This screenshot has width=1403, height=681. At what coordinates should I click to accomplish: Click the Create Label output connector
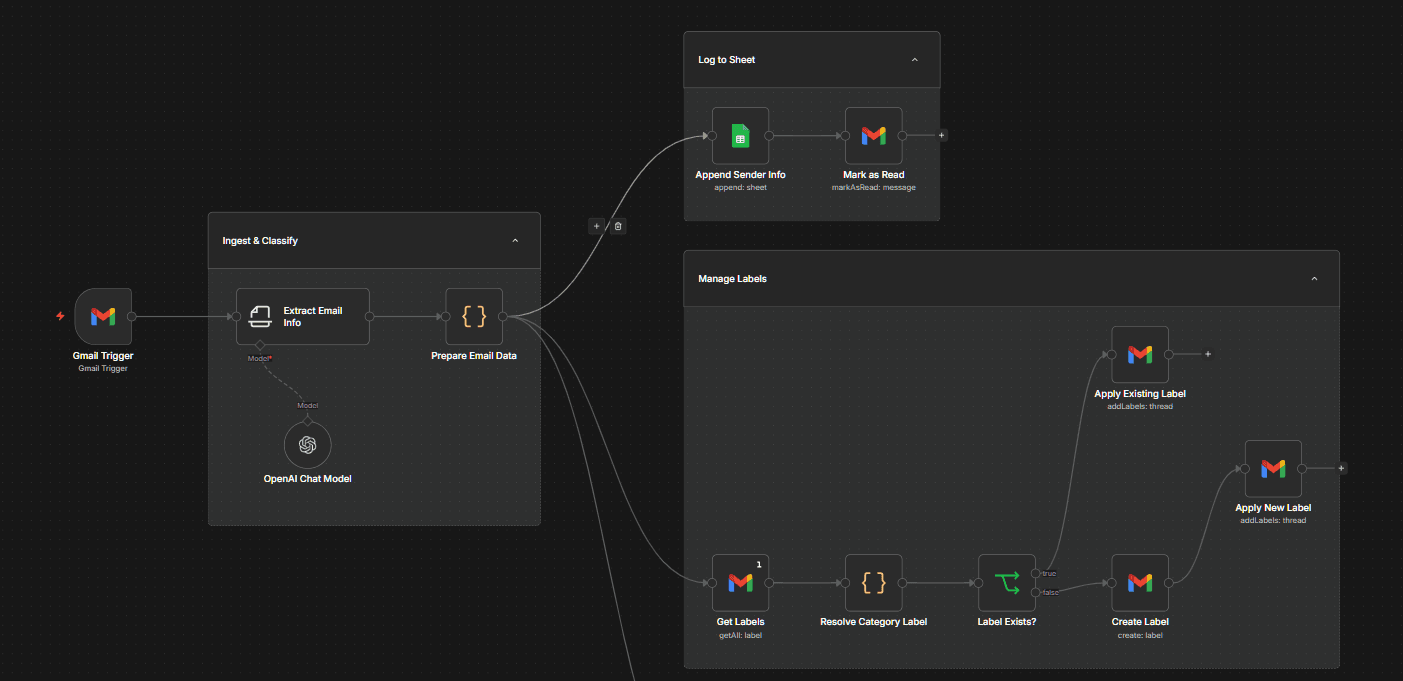point(1169,582)
